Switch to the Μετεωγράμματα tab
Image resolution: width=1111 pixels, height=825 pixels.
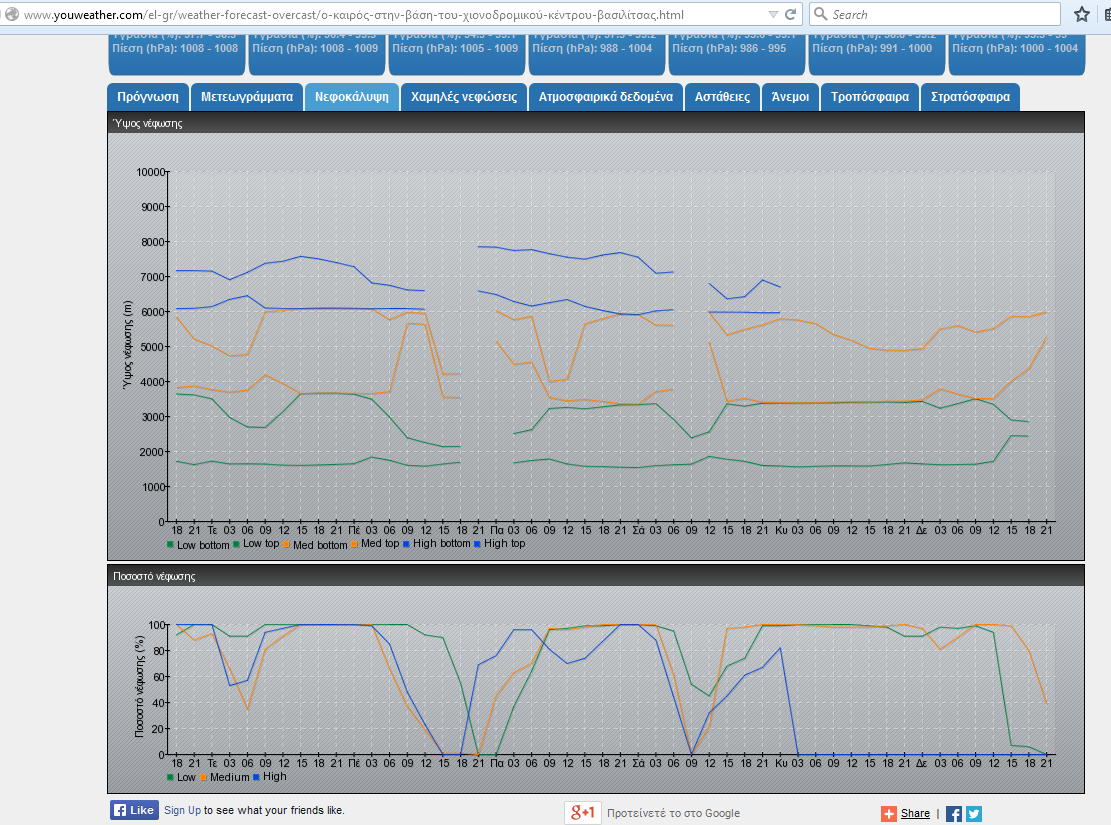pos(247,97)
